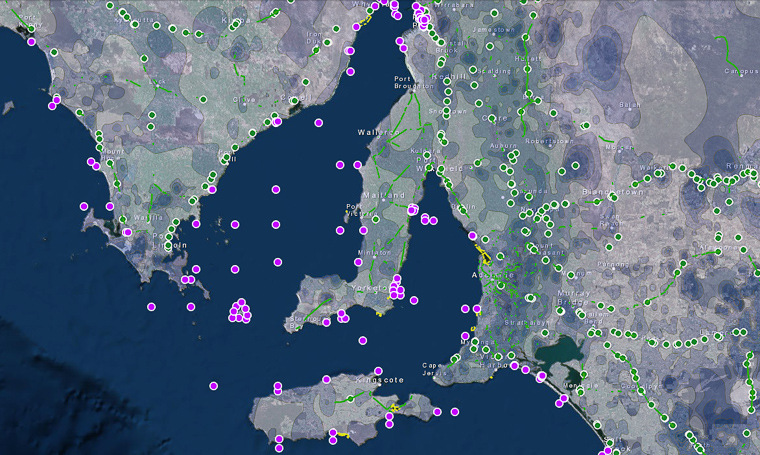
Task: Click the Mount Hope place label
Action: tap(112, 155)
